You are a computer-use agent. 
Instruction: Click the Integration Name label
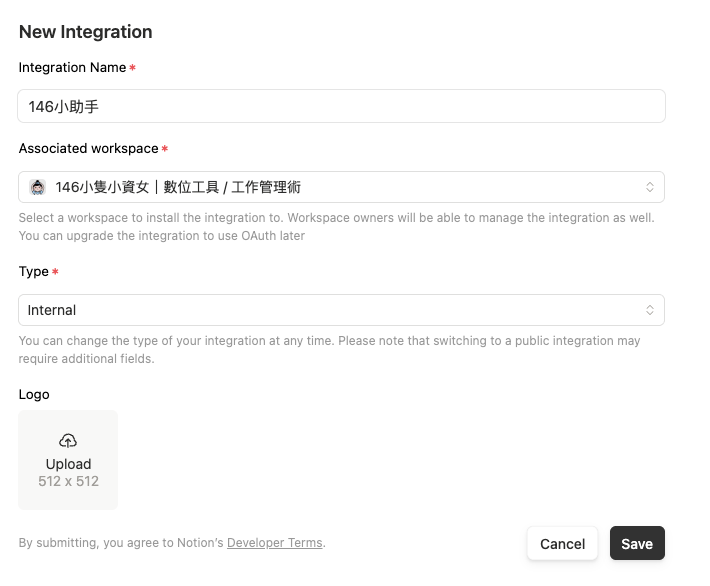tap(72, 68)
